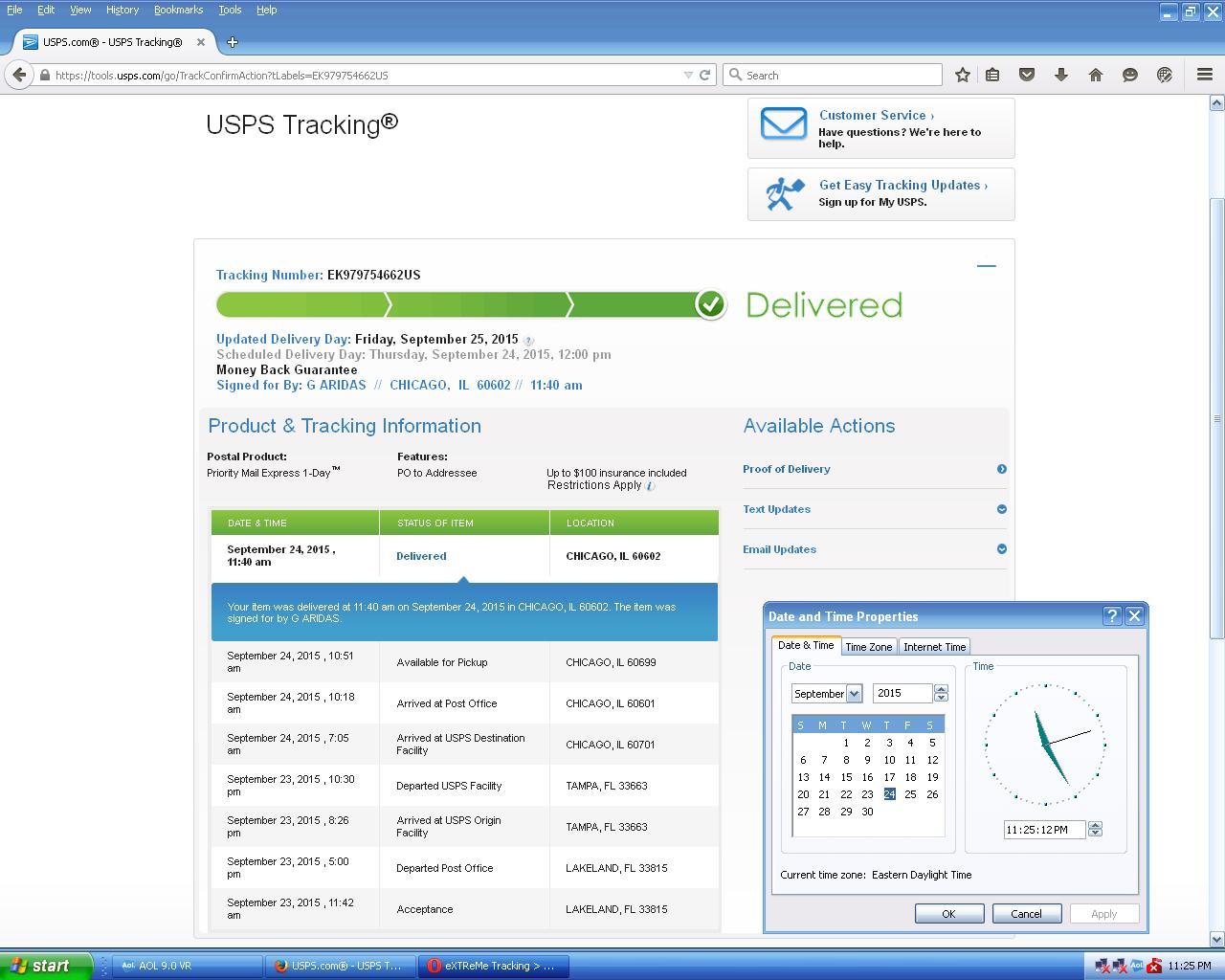Click the Customer Service envelope icon
1225x980 pixels.
784,124
